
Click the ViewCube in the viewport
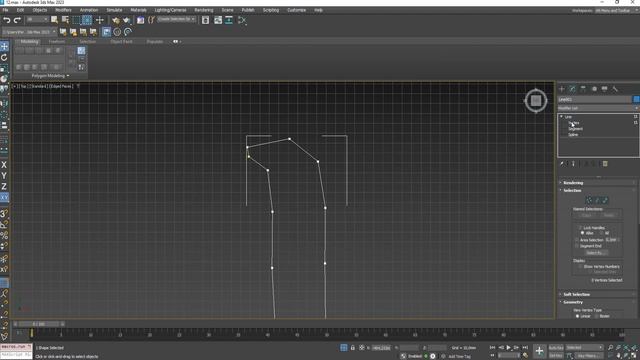tap(536, 101)
